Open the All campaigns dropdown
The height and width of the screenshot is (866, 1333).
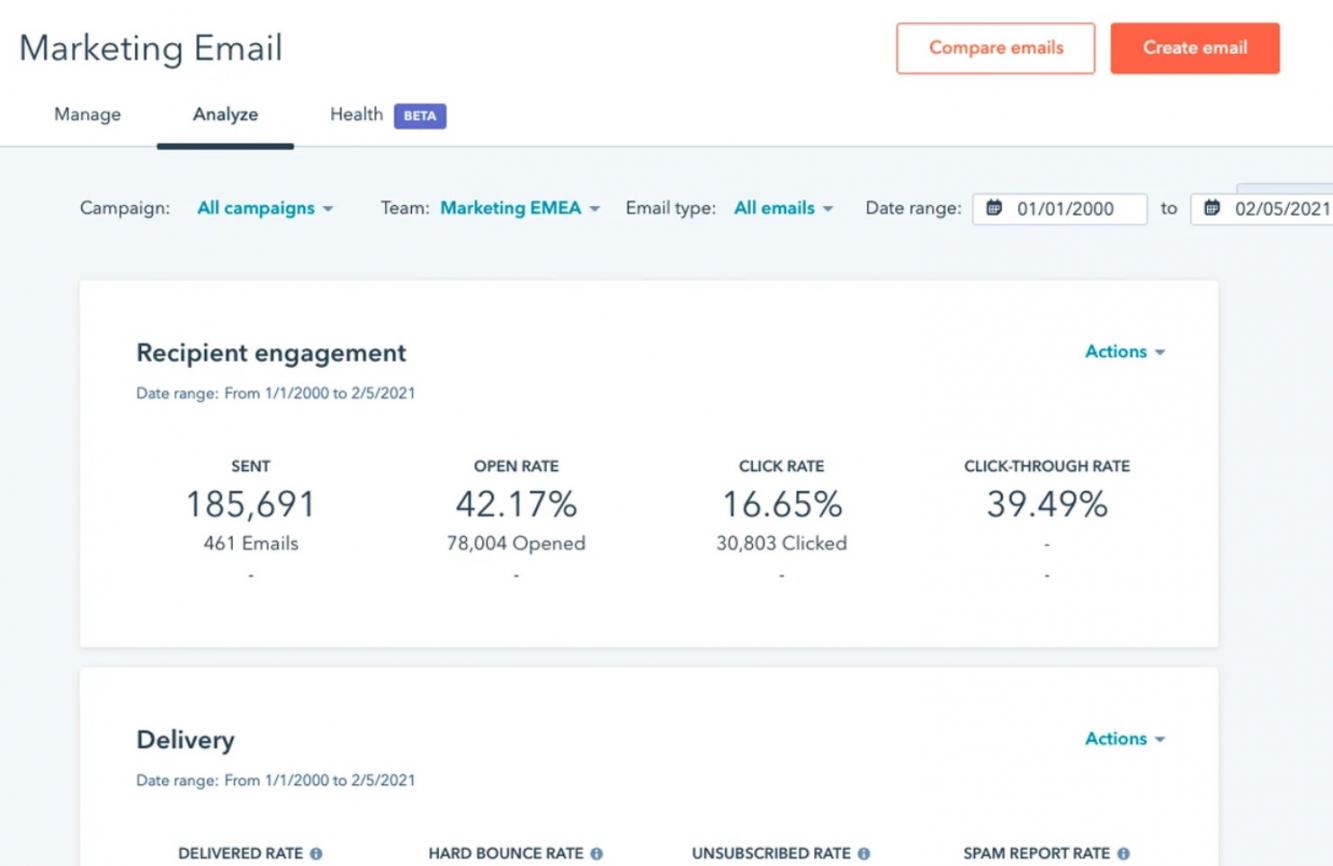pyautogui.click(x=265, y=208)
